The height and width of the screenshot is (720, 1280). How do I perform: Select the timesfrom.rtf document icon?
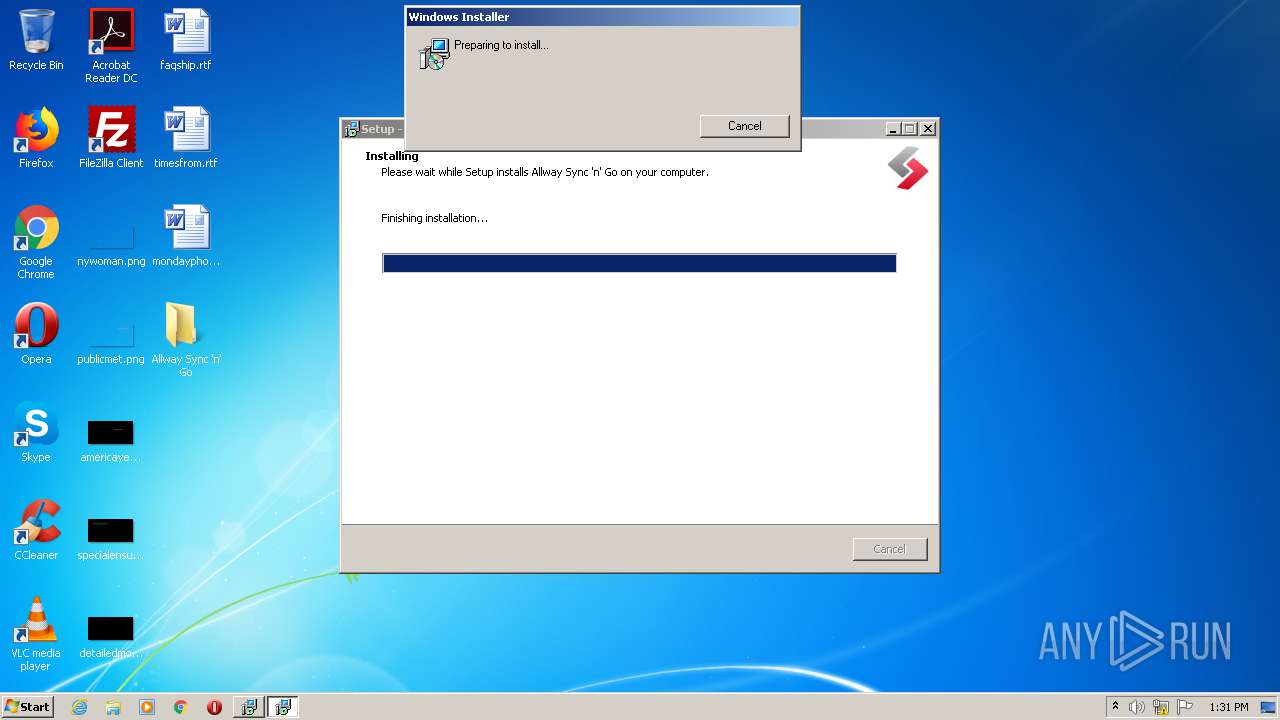(186, 138)
